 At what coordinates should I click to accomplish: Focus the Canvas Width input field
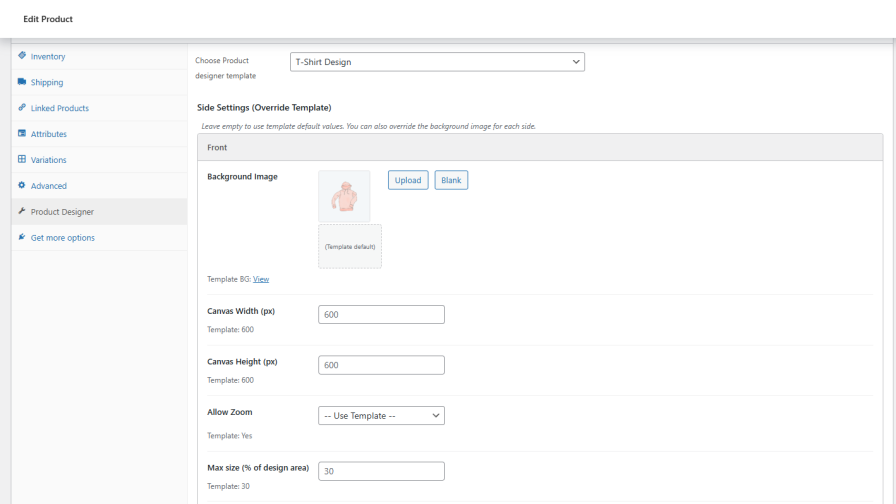(381, 314)
